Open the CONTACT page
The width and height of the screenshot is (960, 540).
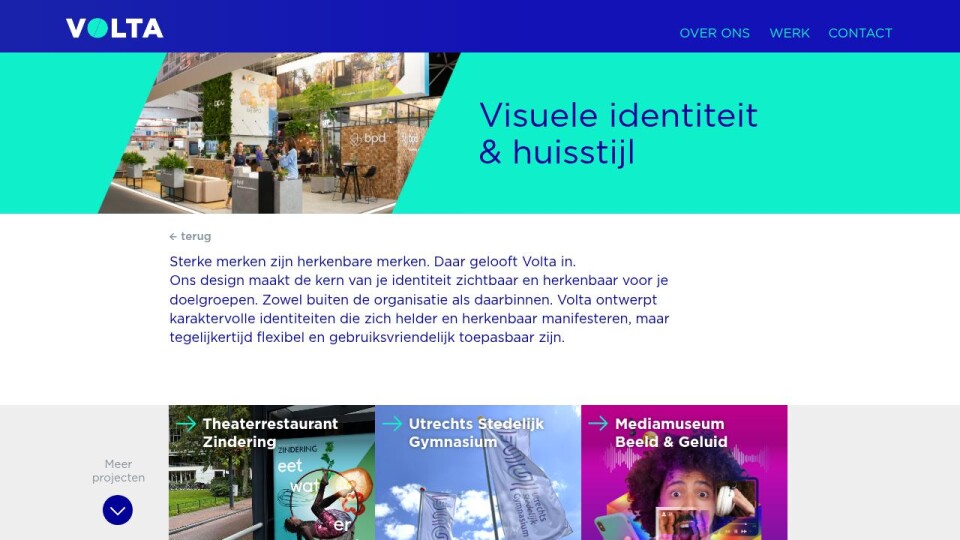coord(860,33)
